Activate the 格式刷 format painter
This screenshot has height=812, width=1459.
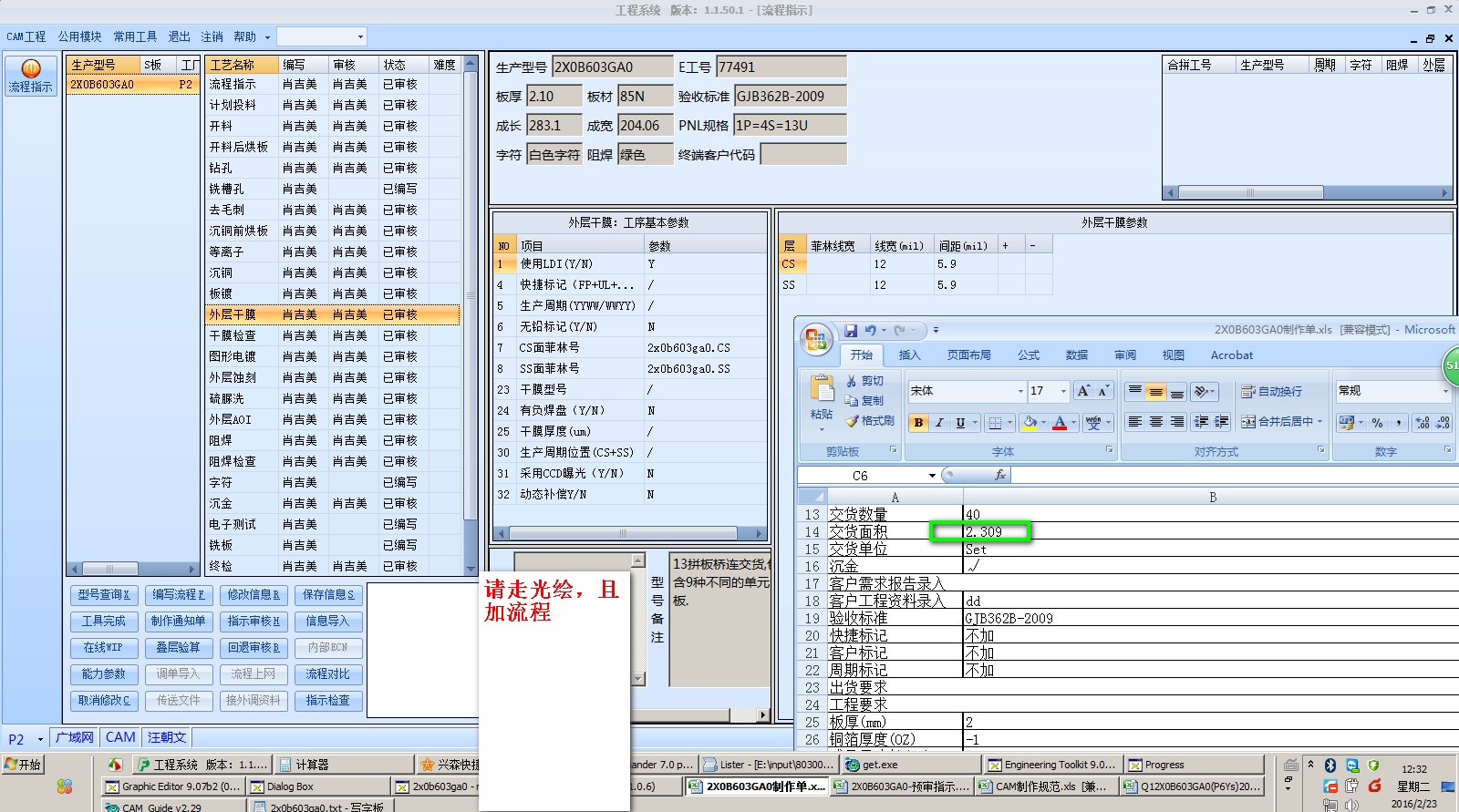click(870, 421)
